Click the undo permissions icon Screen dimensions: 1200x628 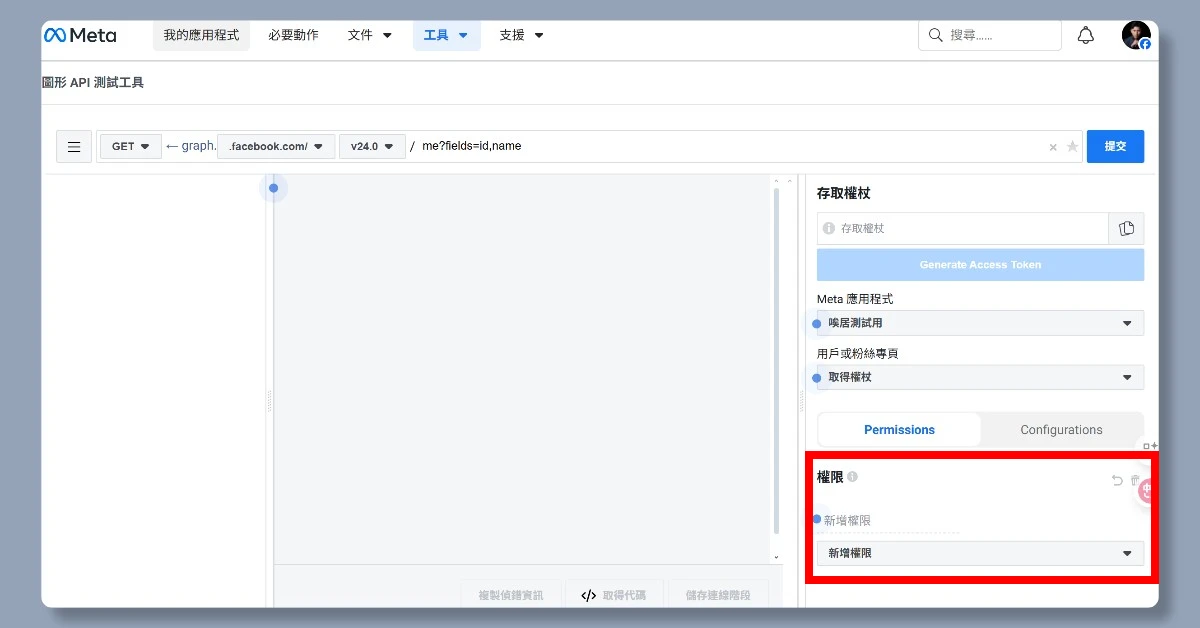pos(1117,480)
